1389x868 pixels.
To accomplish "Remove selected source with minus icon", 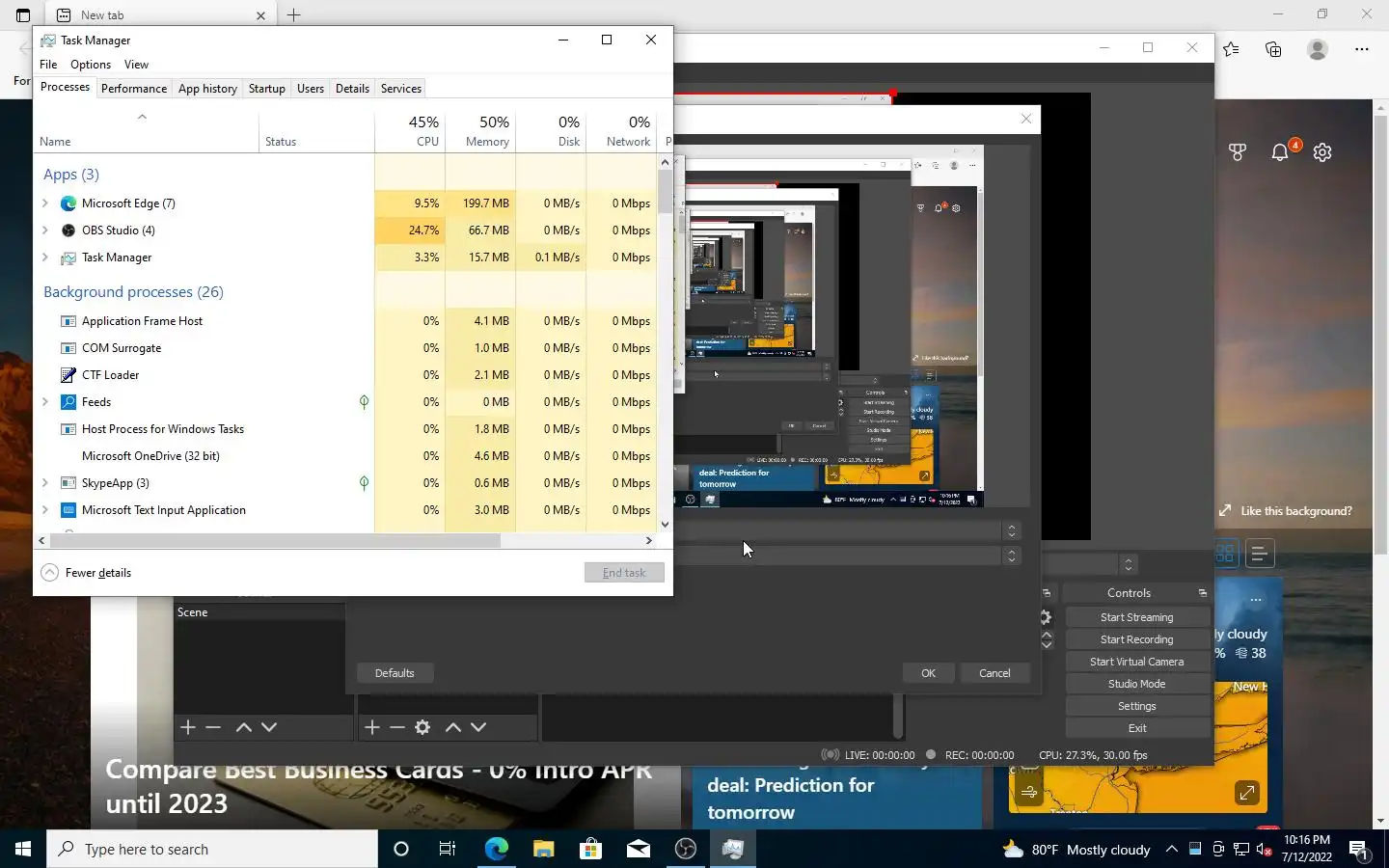I will 397,727.
